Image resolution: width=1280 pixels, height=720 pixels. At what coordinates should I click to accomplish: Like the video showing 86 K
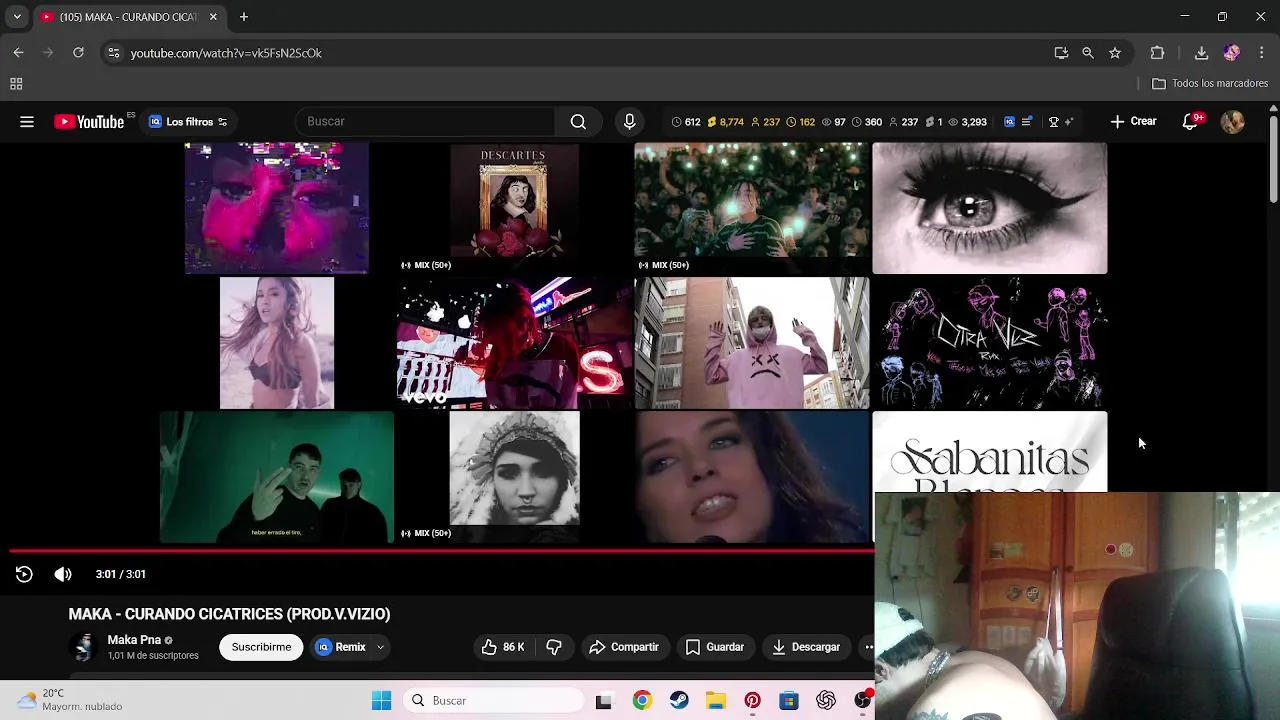[502, 647]
